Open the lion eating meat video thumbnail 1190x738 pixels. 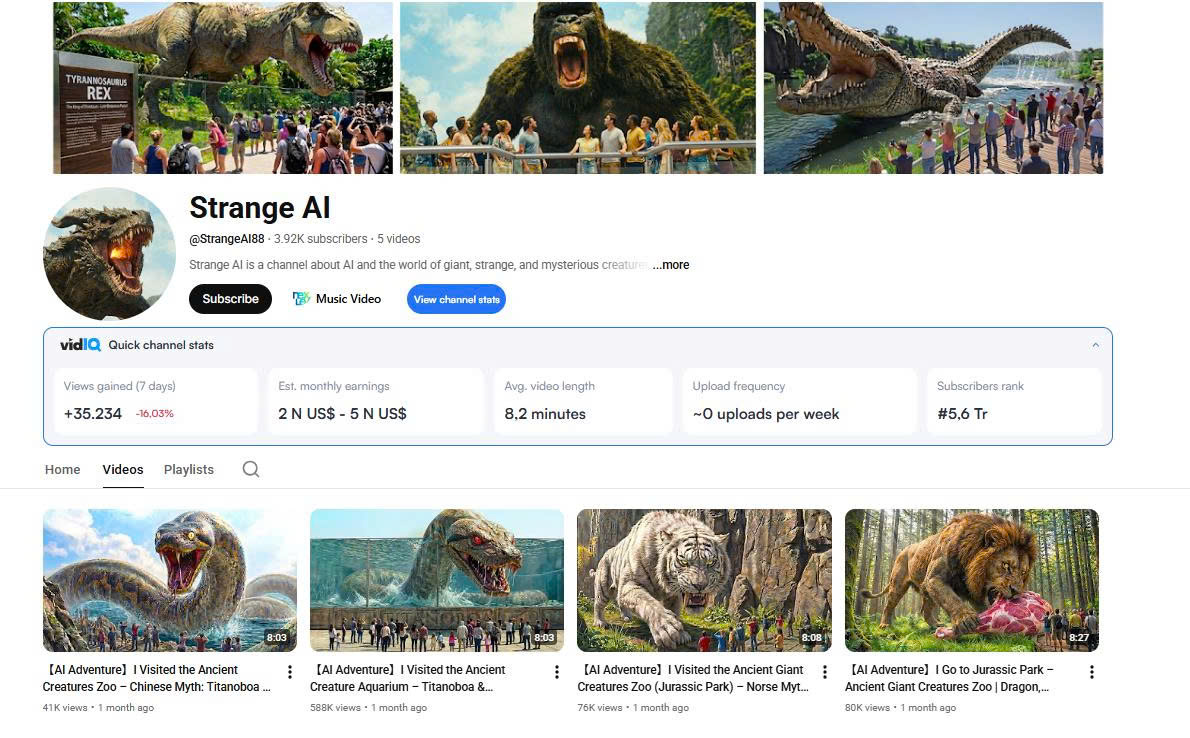click(x=971, y=580)
